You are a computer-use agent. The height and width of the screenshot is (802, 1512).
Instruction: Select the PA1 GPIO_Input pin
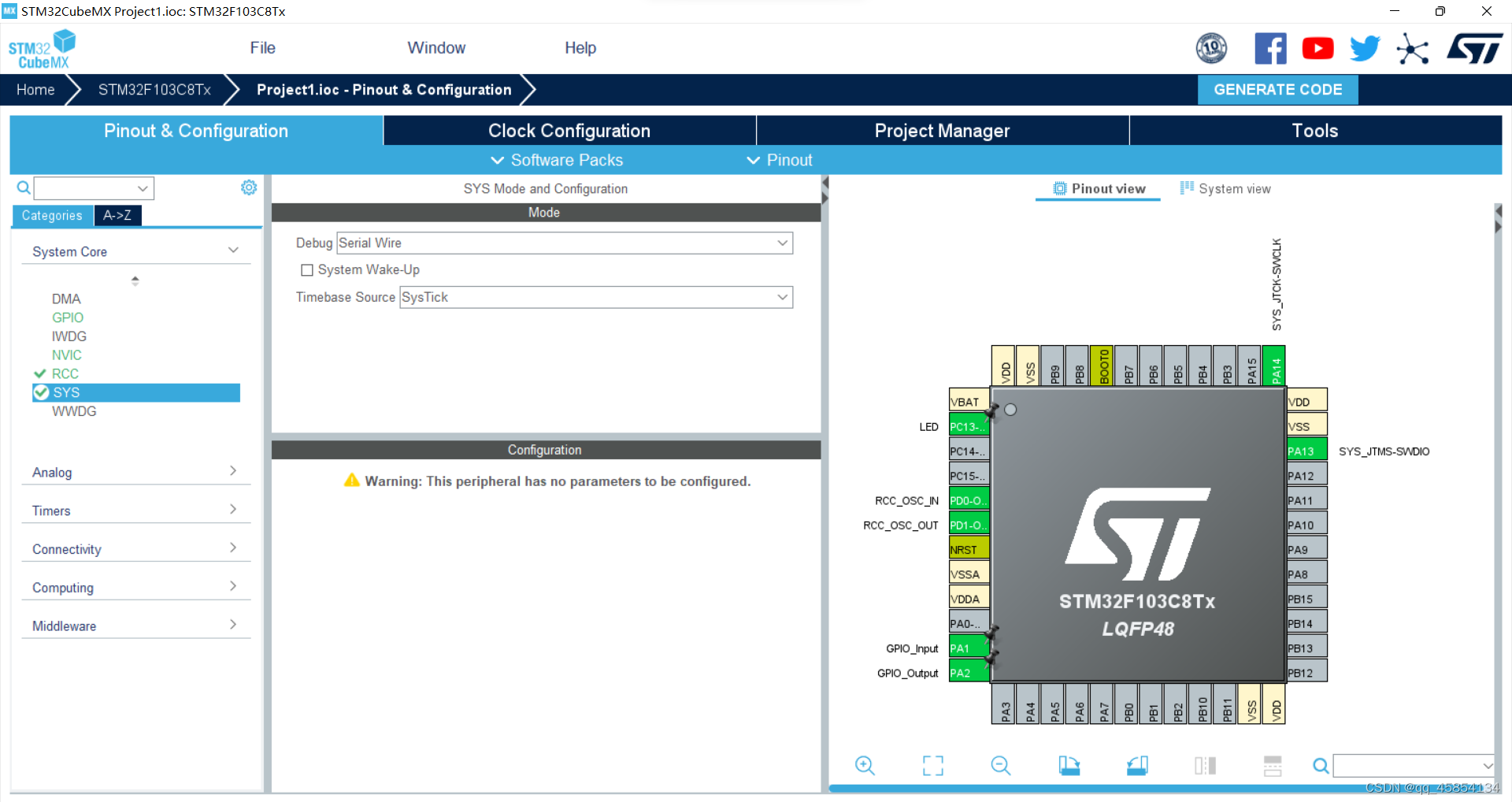coord(969,648)
